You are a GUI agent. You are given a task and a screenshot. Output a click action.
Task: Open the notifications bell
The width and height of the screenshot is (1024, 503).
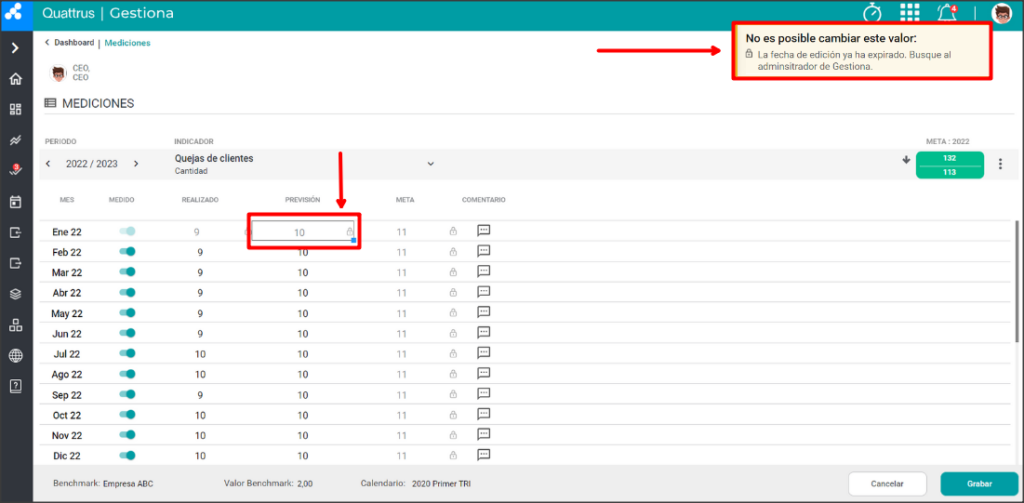[946, 12]
